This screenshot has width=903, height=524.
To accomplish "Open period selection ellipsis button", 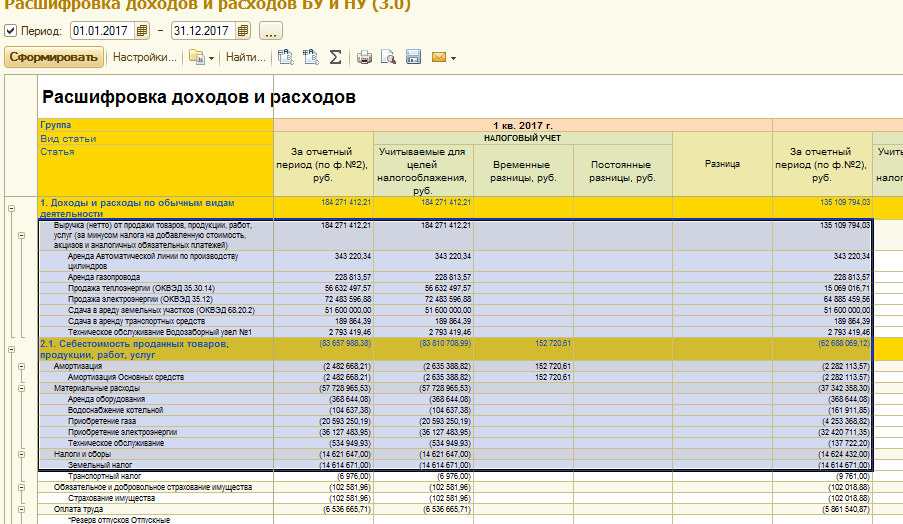I will 271,31.
